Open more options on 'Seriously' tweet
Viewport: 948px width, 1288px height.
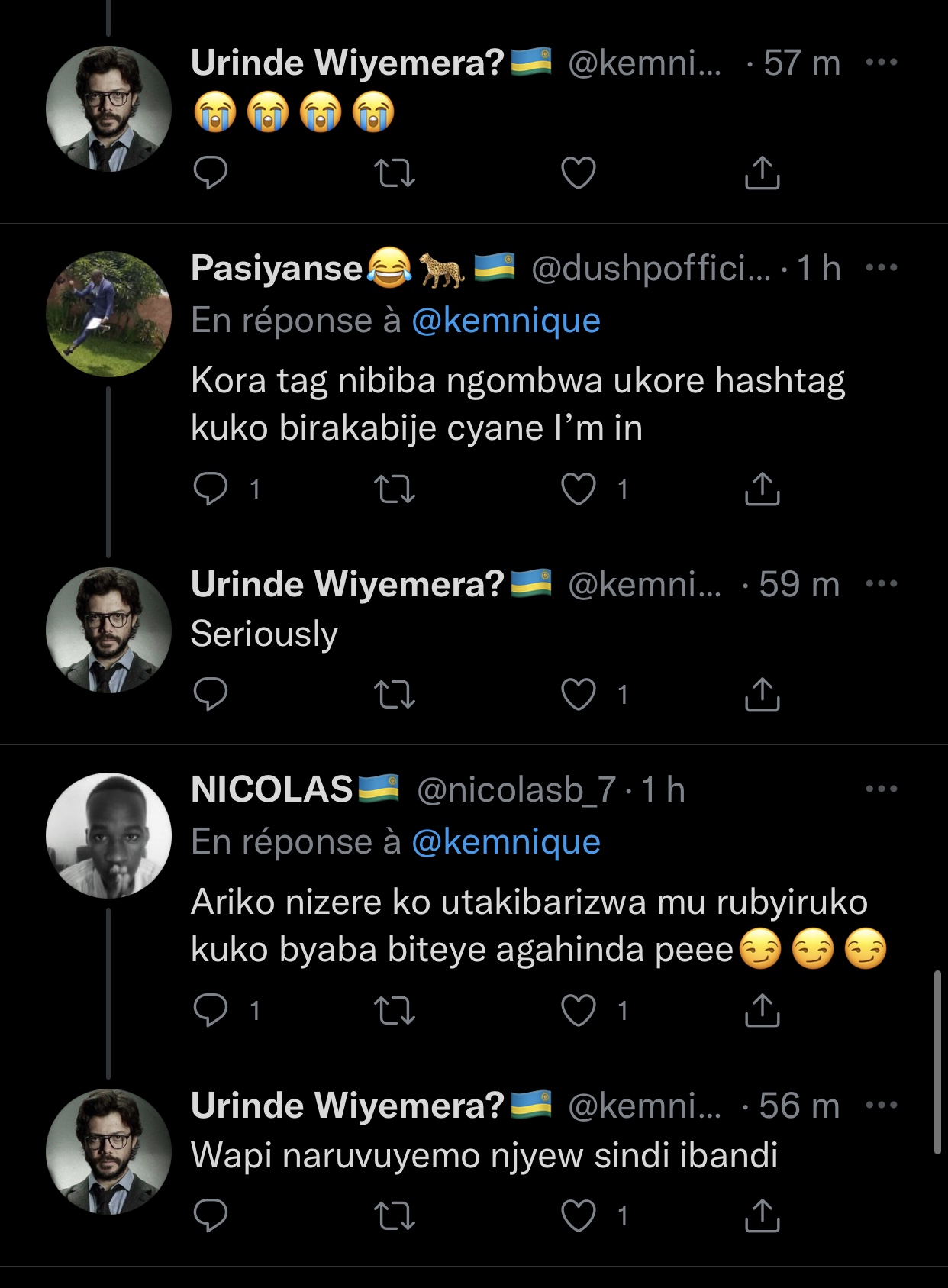(882, 584)
